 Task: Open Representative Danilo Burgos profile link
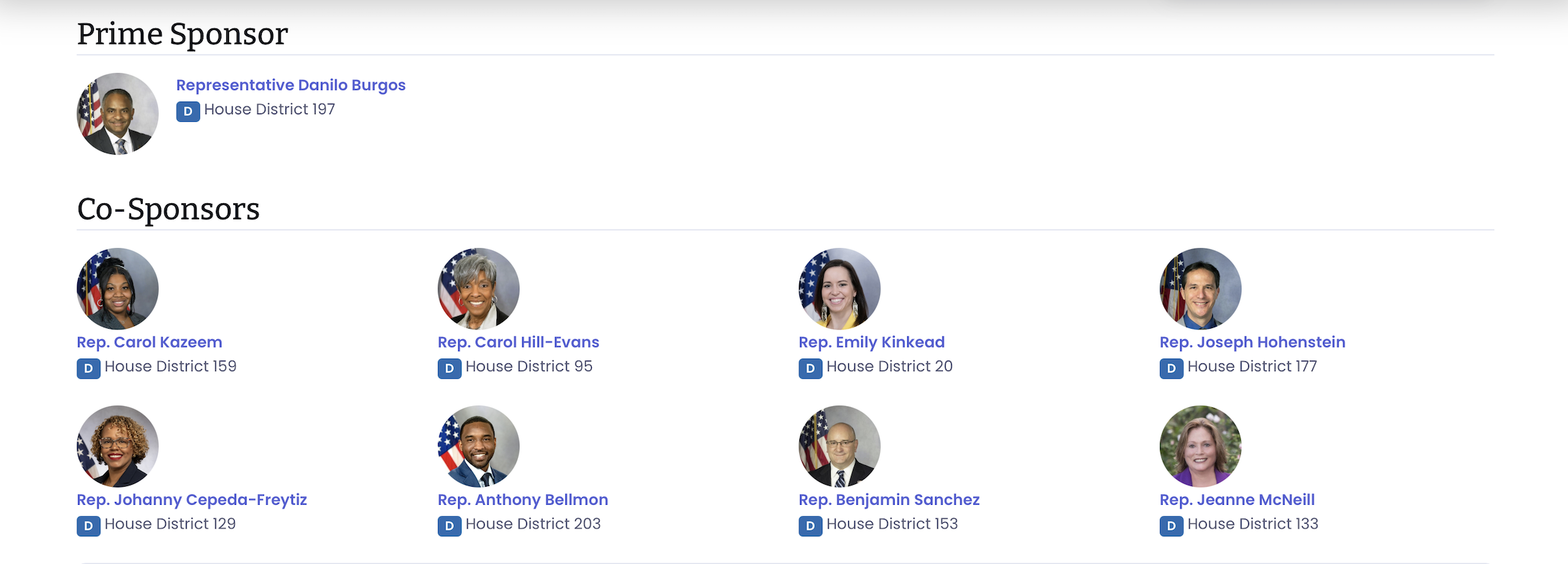pyautogui.click(x=290, y=85)
